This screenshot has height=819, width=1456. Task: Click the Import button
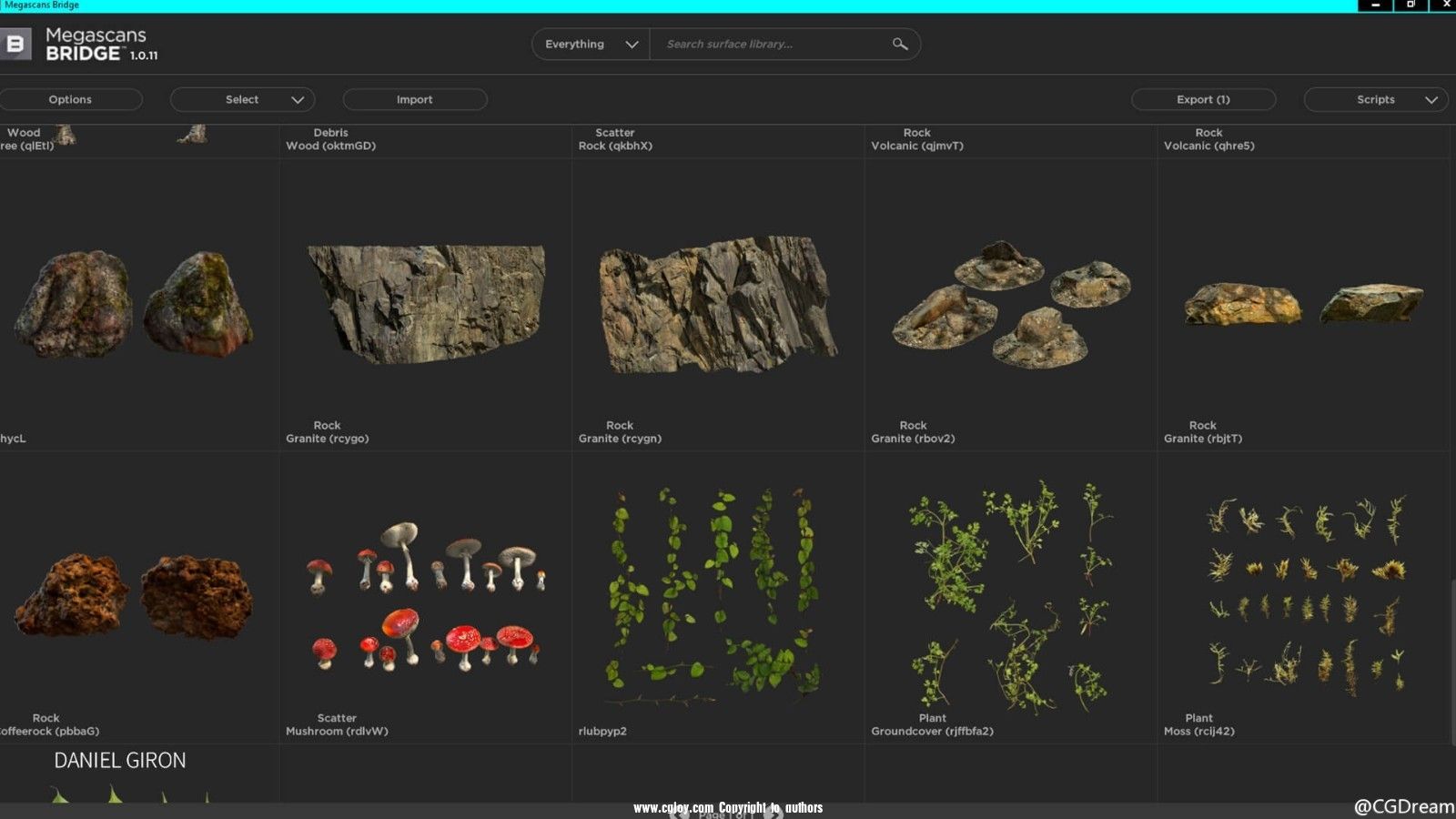(x=414, y=99)
